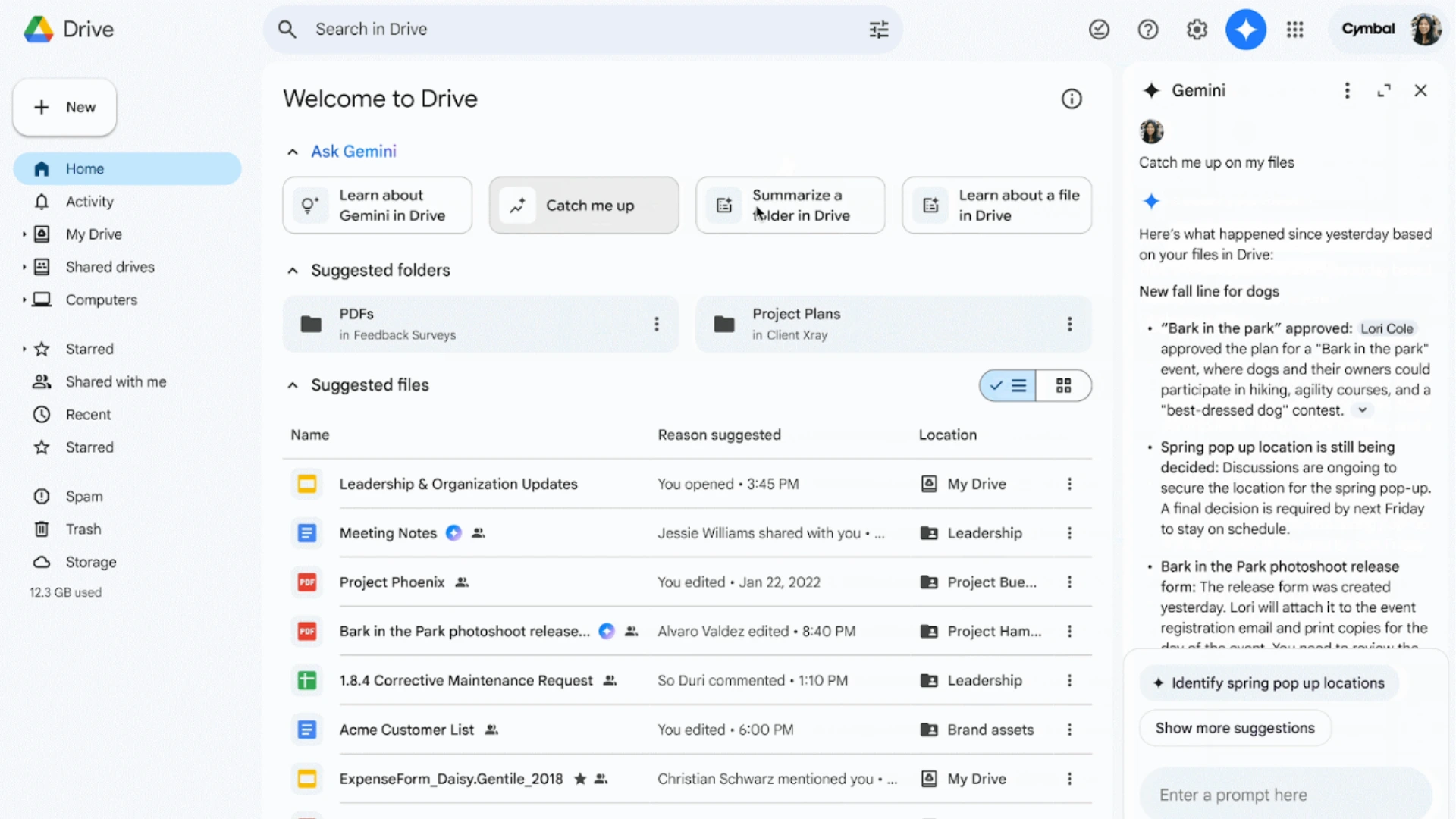Click the Catch me up card
Viewport: 1456px width, 819px height.
coord(584,206)
